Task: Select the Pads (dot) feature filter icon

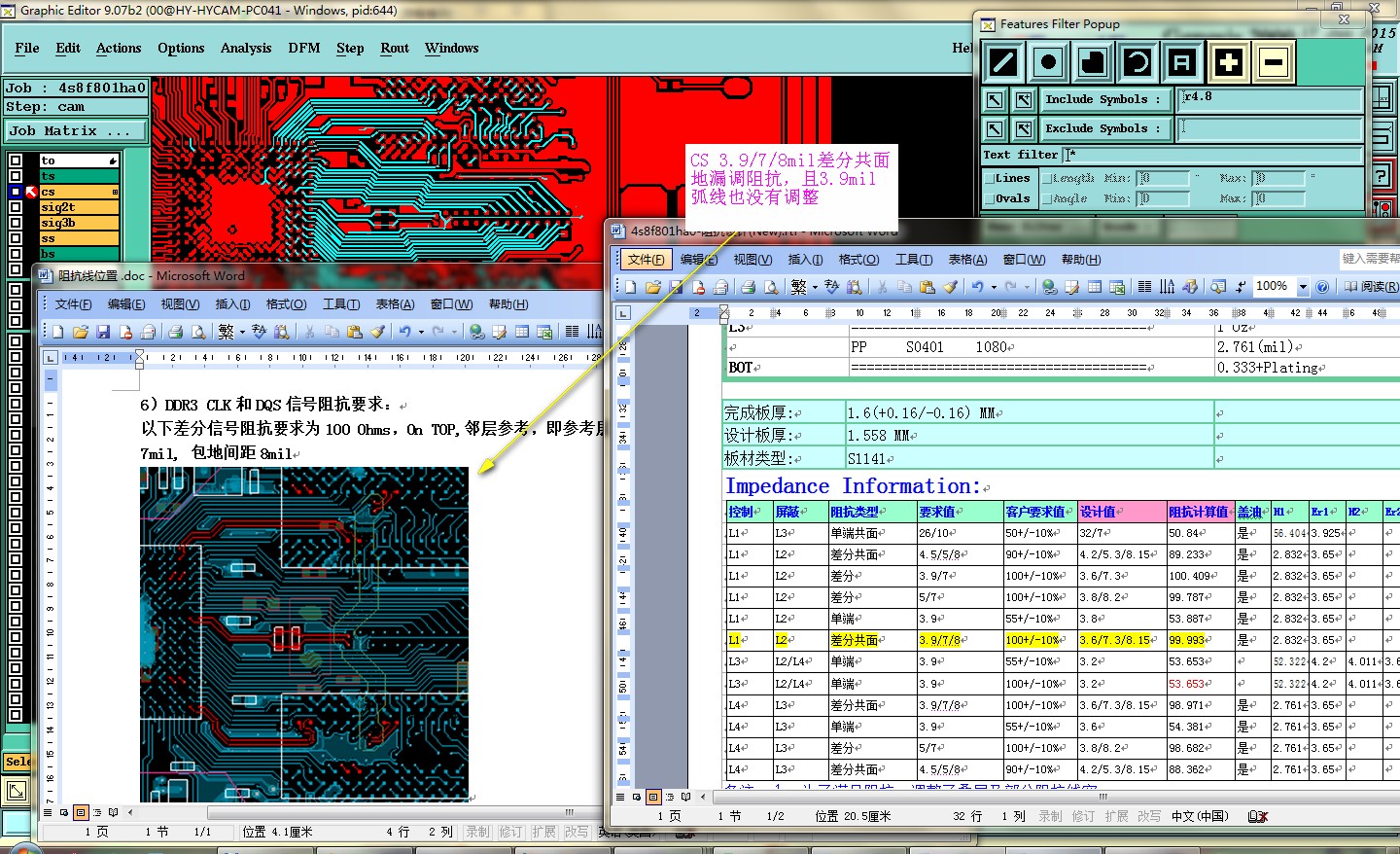Action: (x=1048, y=63)
